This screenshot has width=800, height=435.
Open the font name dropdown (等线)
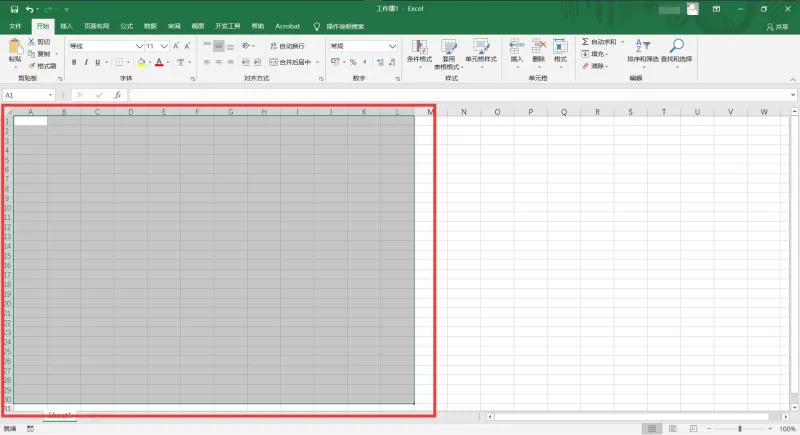139,46
